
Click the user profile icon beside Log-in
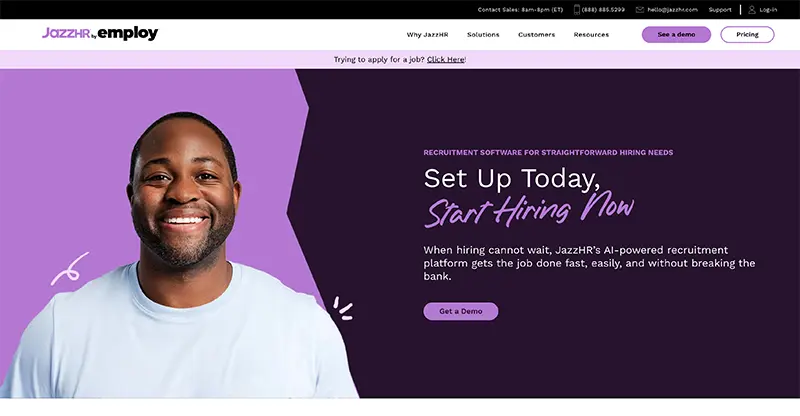tap(752, 10)
